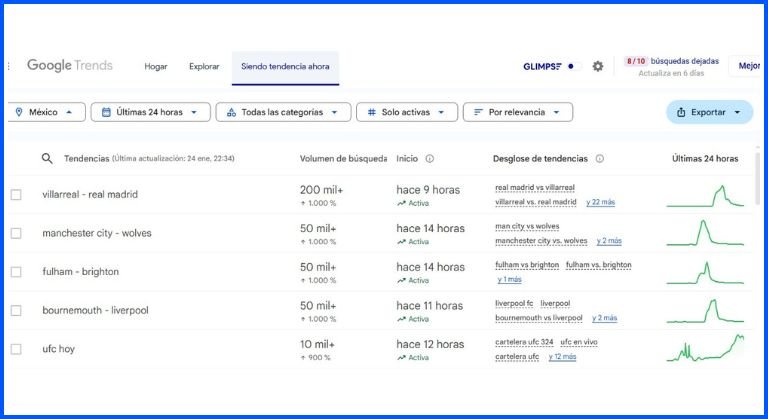Click the Últimas 24 horas column header
Screen dimensions: 768x419
(705, 158)
